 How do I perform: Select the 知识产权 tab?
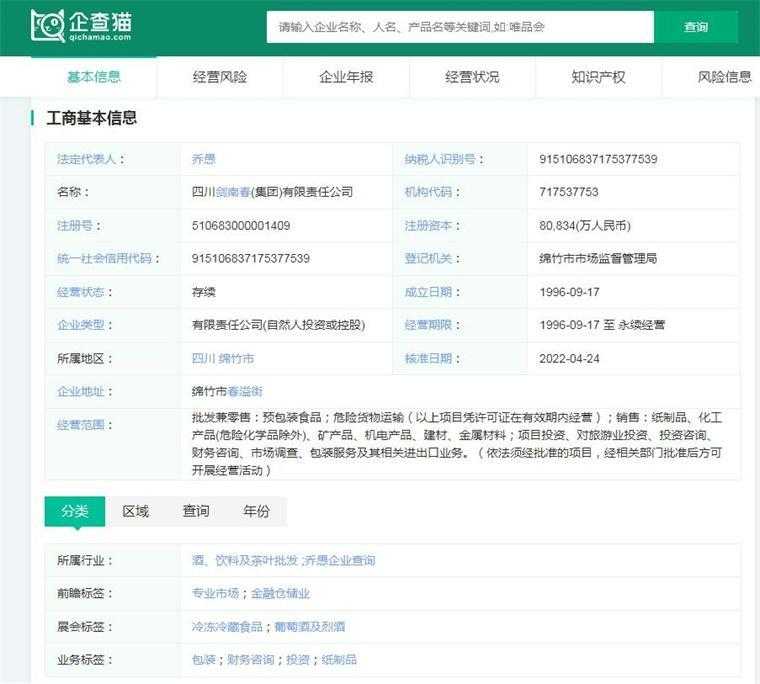click(x=598, y=77)
